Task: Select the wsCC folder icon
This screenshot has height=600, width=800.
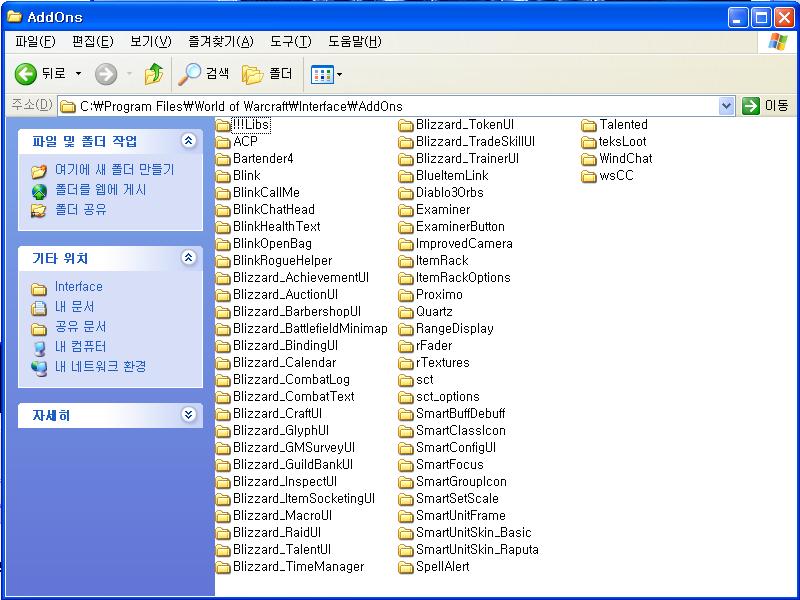Action: point(589,176)
